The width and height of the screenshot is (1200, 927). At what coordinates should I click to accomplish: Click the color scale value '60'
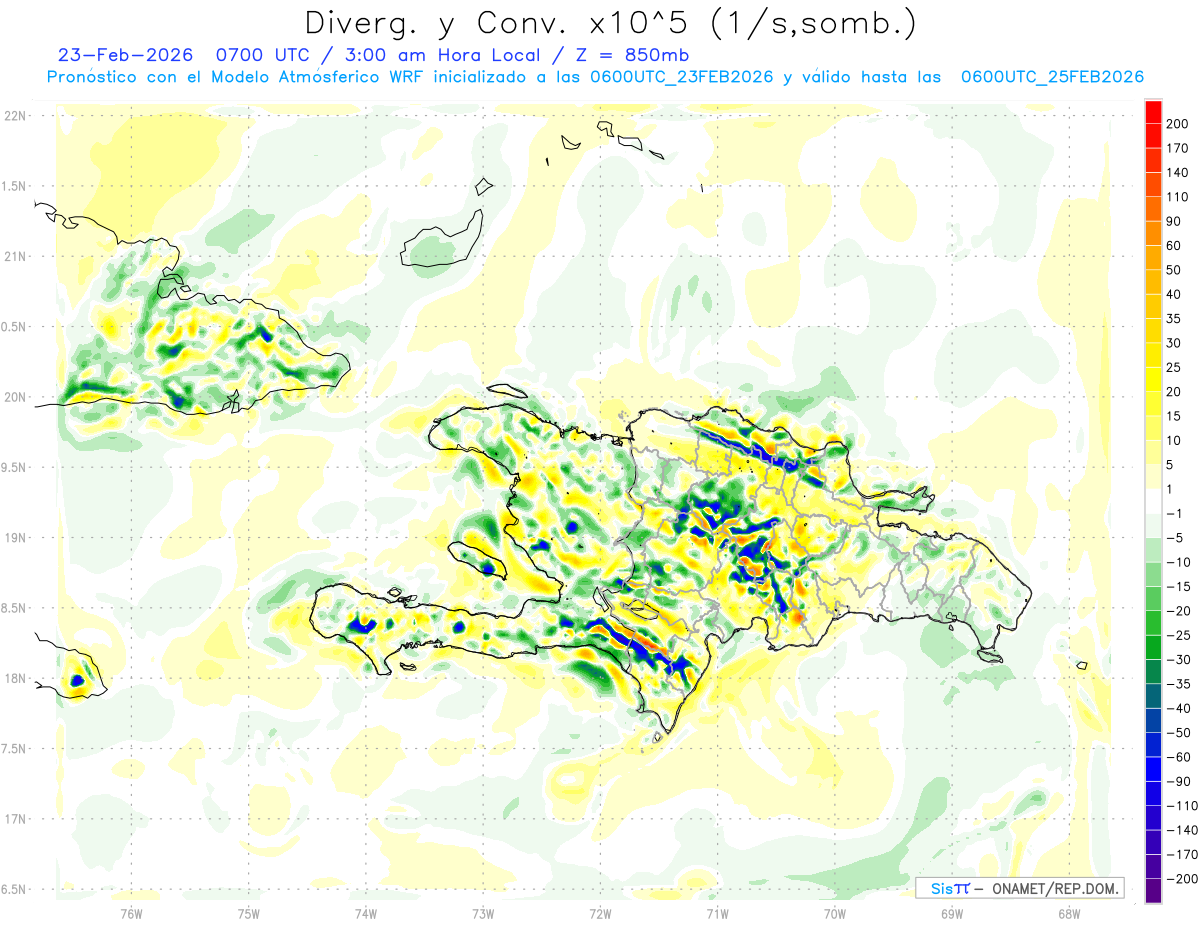point(1174,246)
